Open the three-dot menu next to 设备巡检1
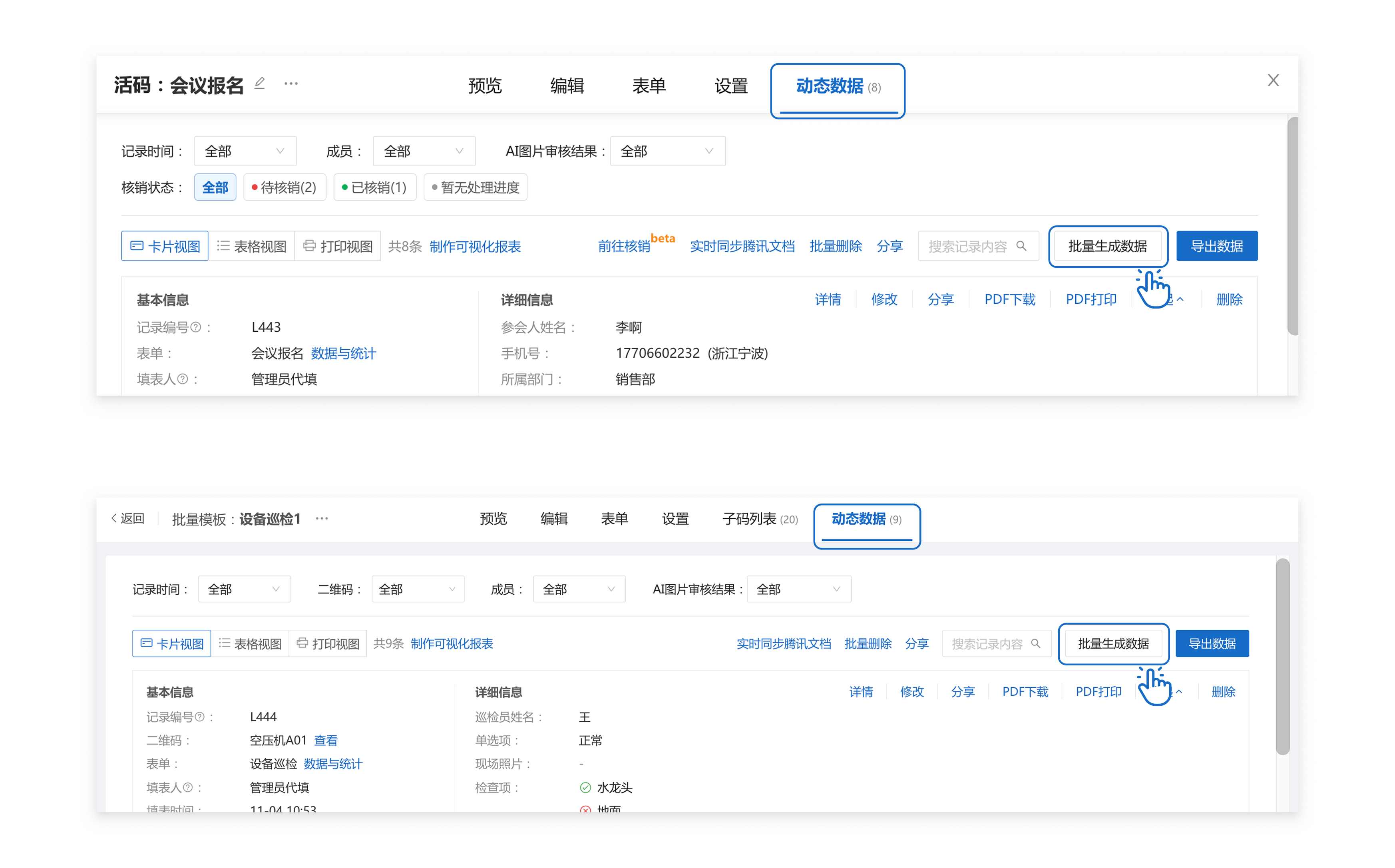This screenshot has width=1395, height=868. (322, 518)
